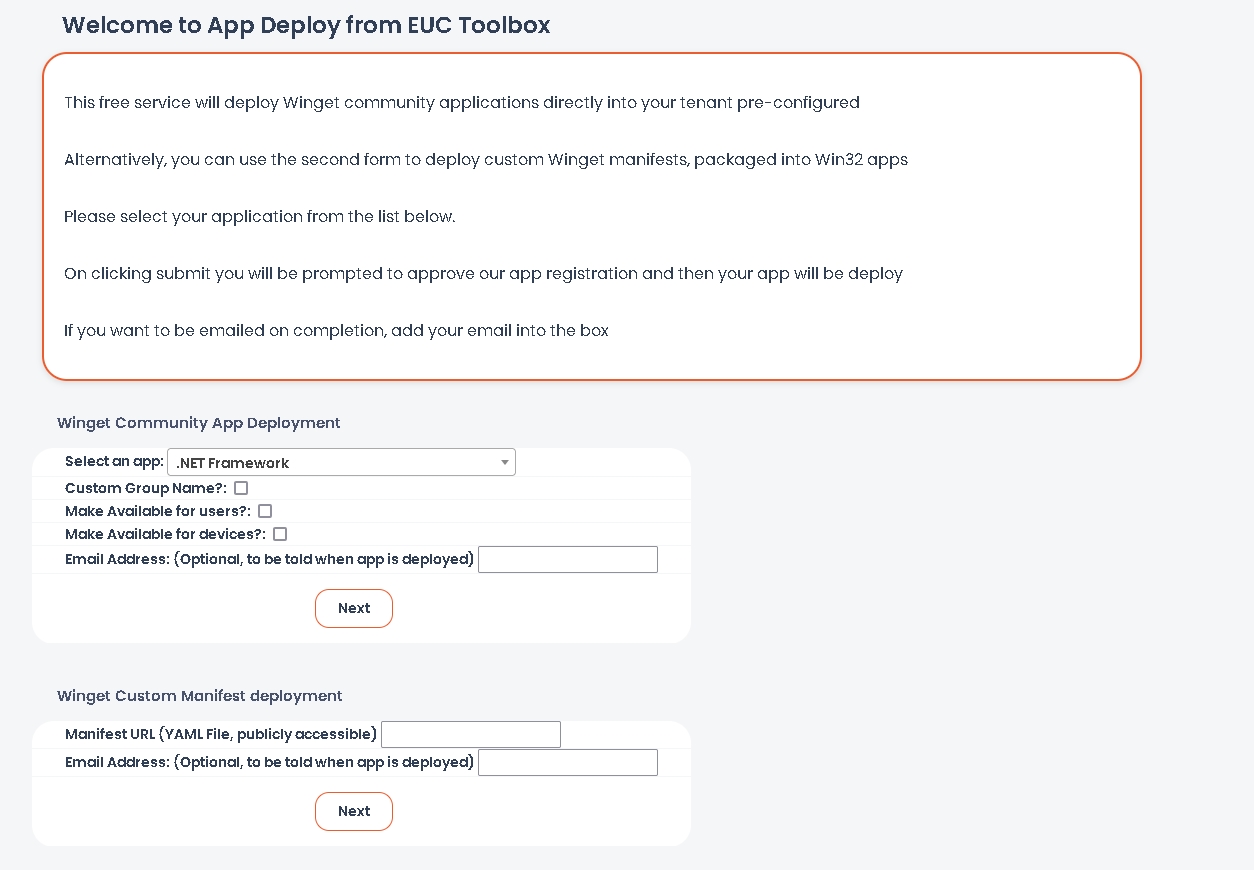Click the 'This free service will deploy' line
1254x870 pixels.
[x=461, y=102]
